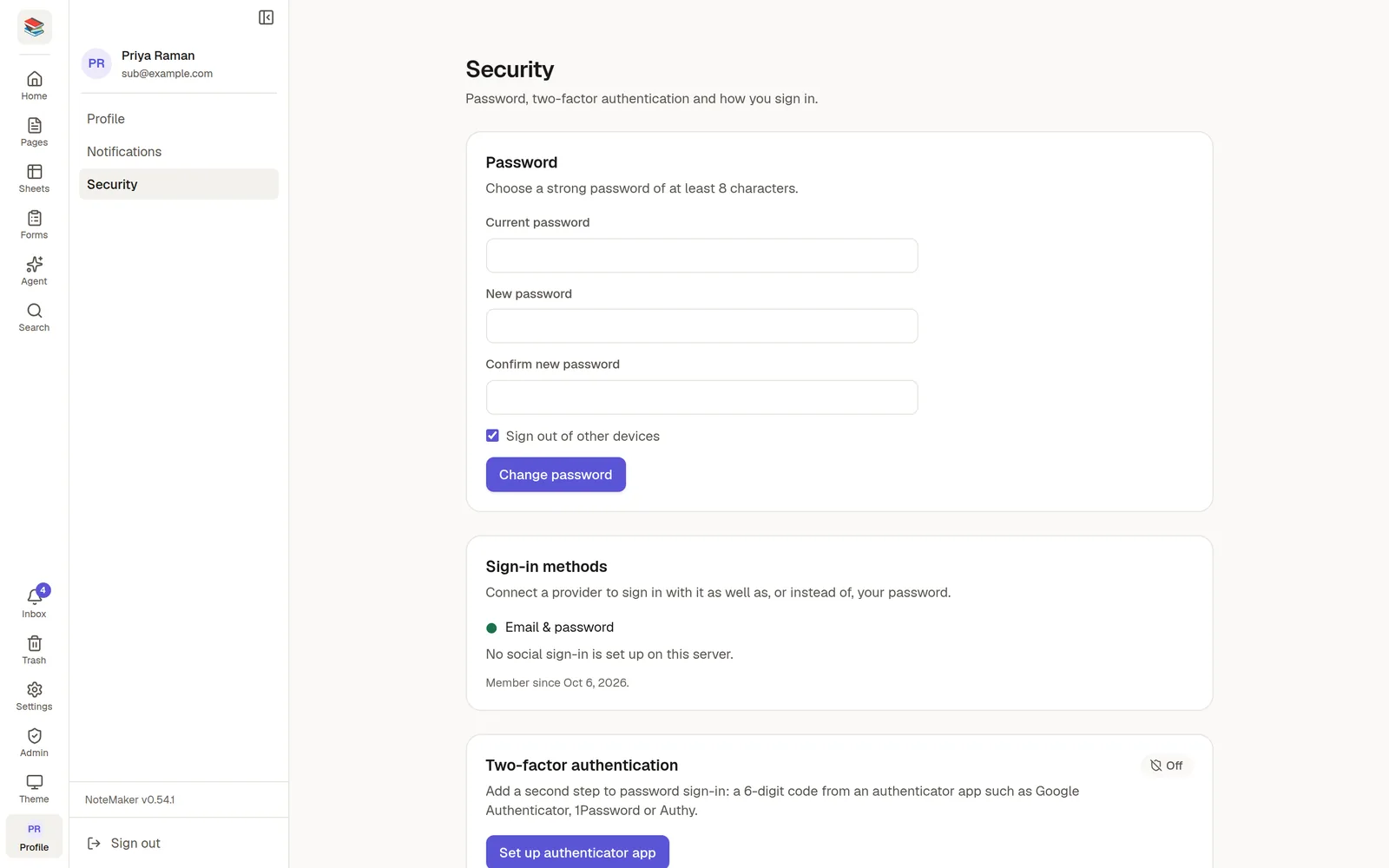Open the Settings gear
Screen dimensions: 1389x868
point(34,696)
